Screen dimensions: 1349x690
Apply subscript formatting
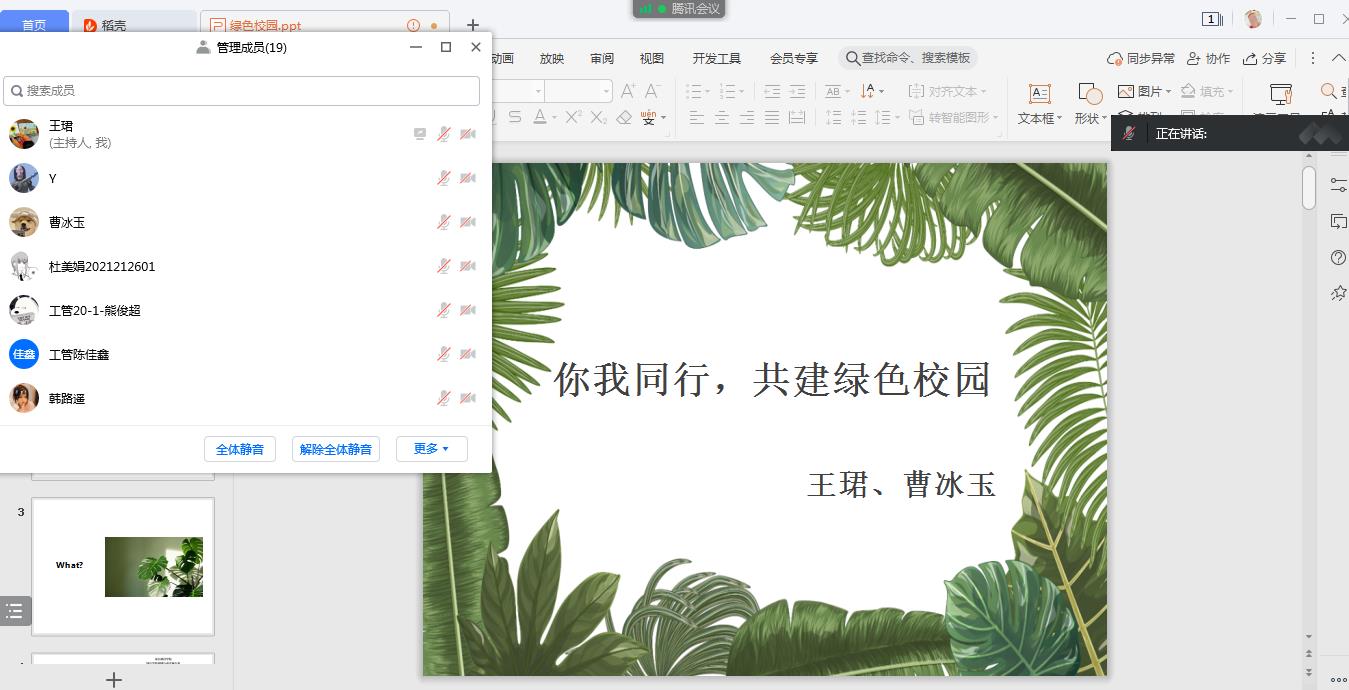pos(598,117)
